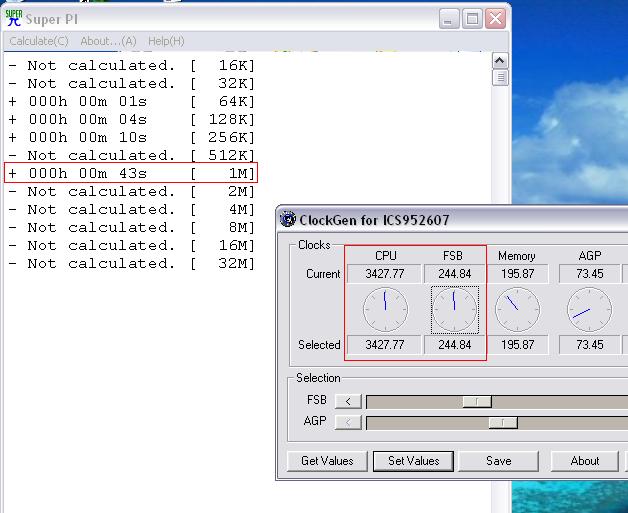Click the Selected CPU value 3427.77
This screenshot has width=628, height=513.
tap(384, 345)
